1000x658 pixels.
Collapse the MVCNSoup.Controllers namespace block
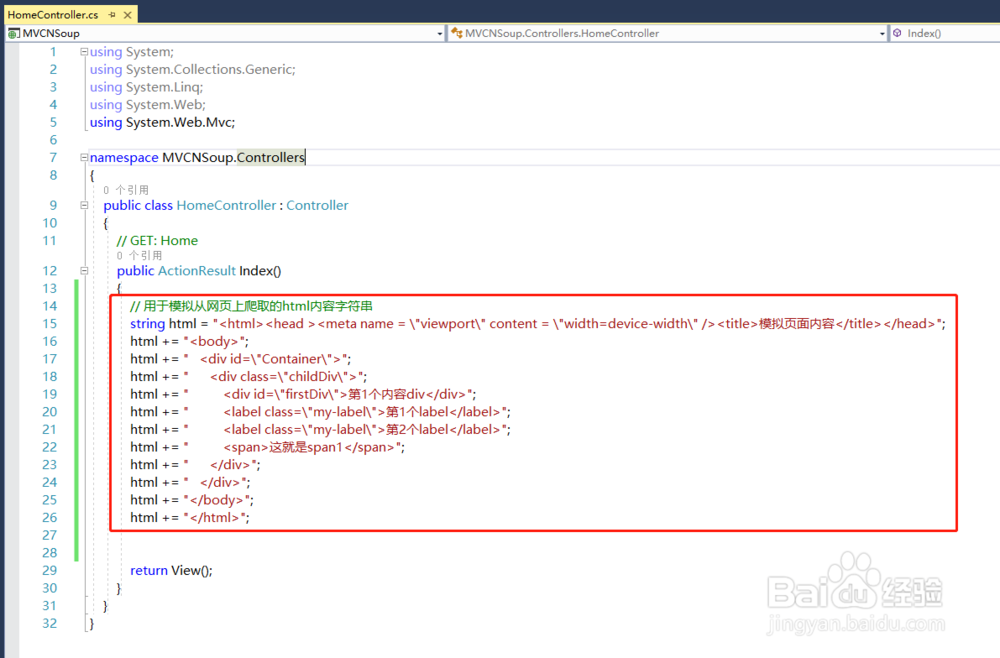83,157
